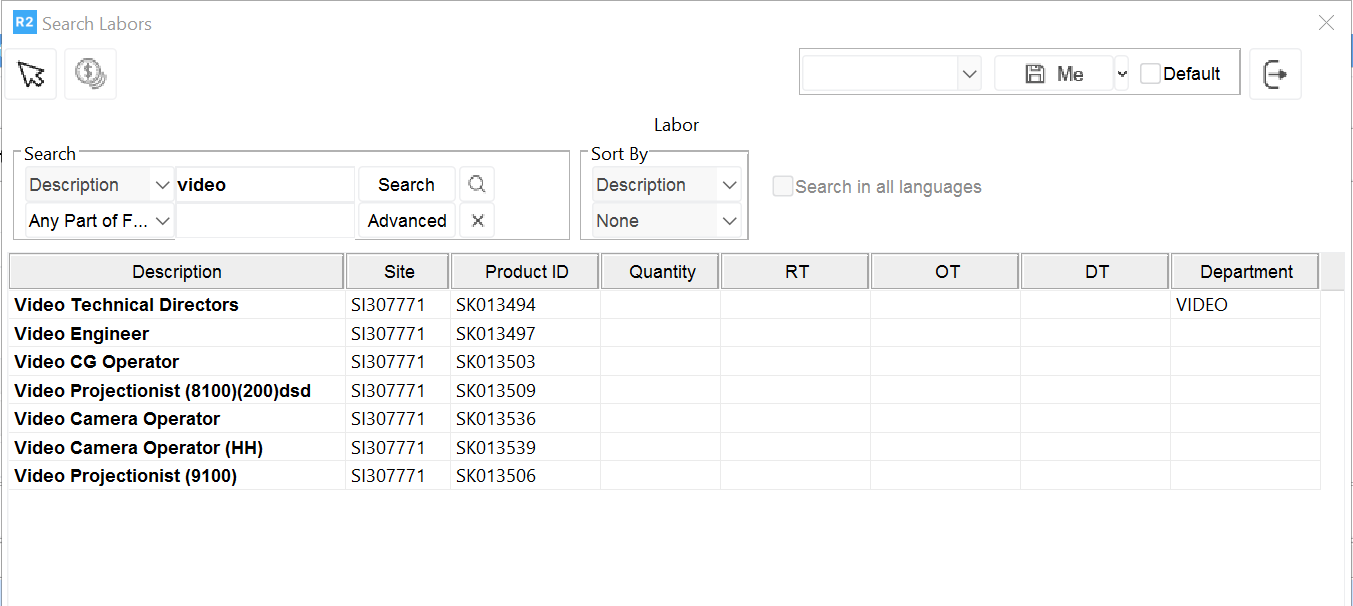Open the Sort By Description dropdown
1353x606 pixels.
(x=729, y=185)
